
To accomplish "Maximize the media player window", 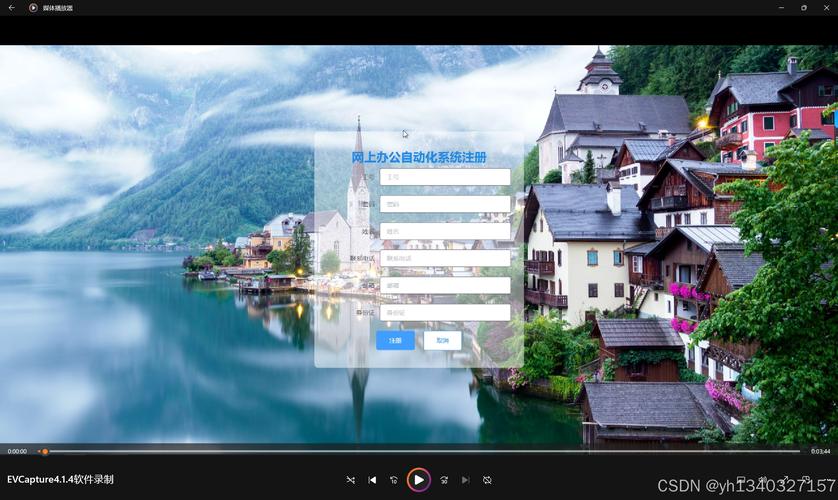I will coord(803,8).
